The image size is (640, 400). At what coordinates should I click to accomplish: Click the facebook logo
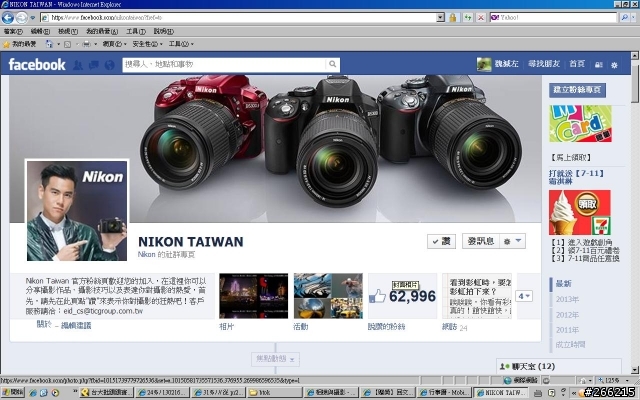click(37, 64)
